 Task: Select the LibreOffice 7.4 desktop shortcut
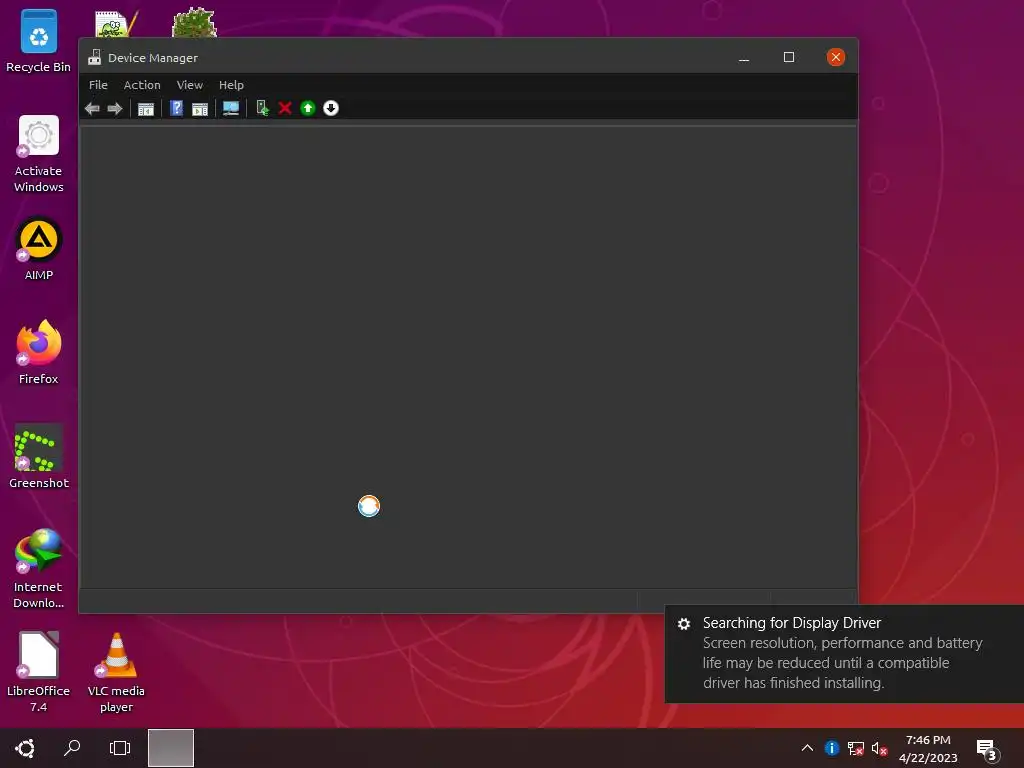click(x=39, y=672)
